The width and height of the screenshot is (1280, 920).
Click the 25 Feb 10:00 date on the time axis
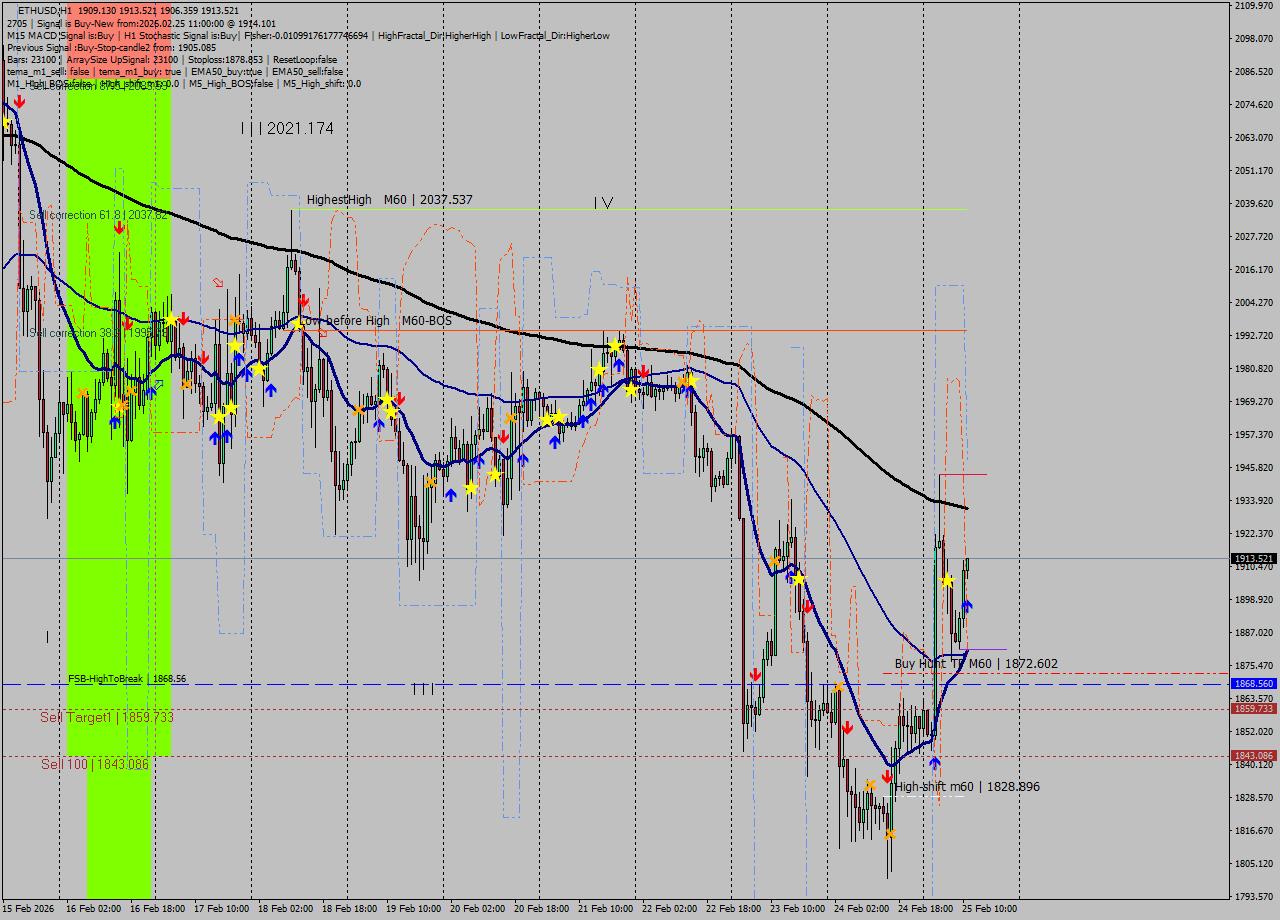[989, 908]
